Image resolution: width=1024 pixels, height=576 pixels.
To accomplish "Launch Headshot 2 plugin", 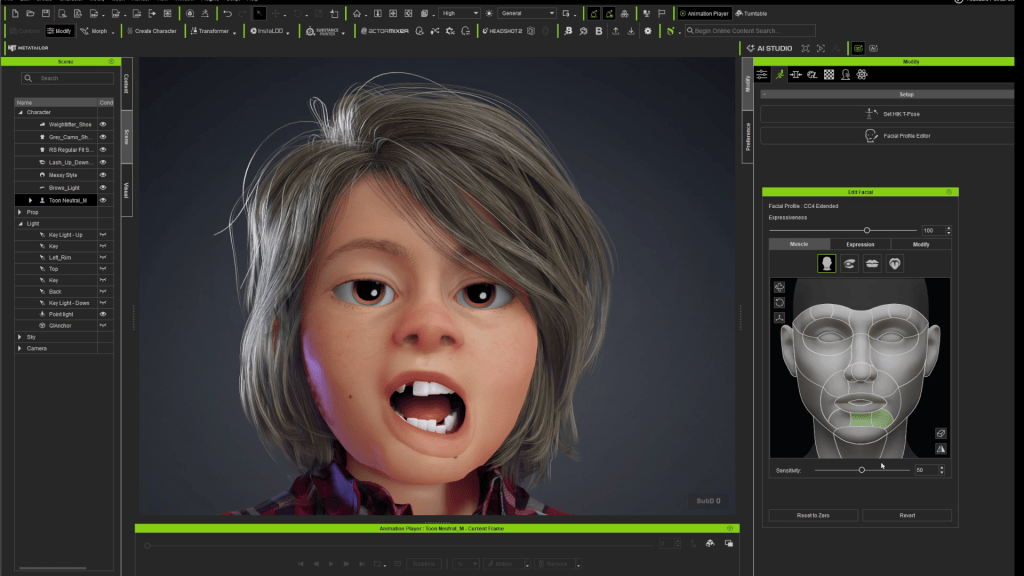I will 502,31.
